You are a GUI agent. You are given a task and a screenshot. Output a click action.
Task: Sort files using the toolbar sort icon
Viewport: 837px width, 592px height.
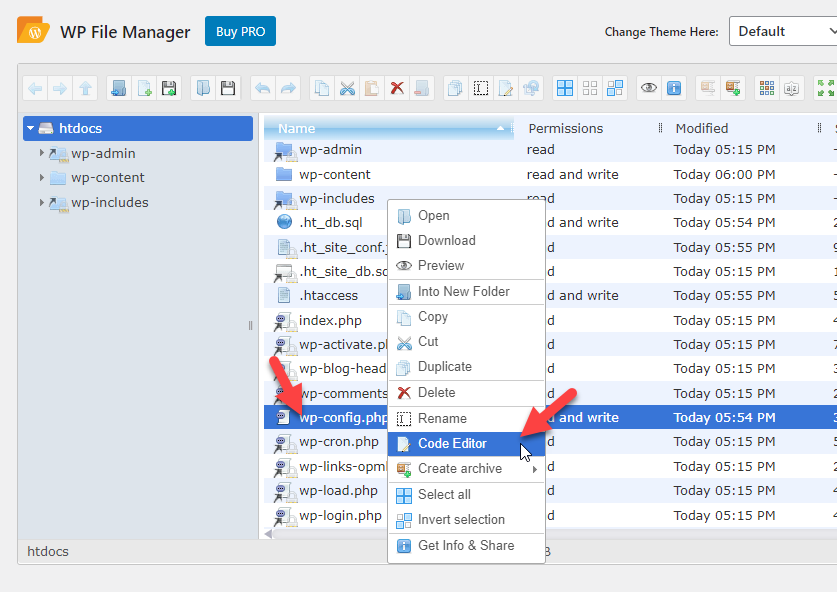click(792, 88)
